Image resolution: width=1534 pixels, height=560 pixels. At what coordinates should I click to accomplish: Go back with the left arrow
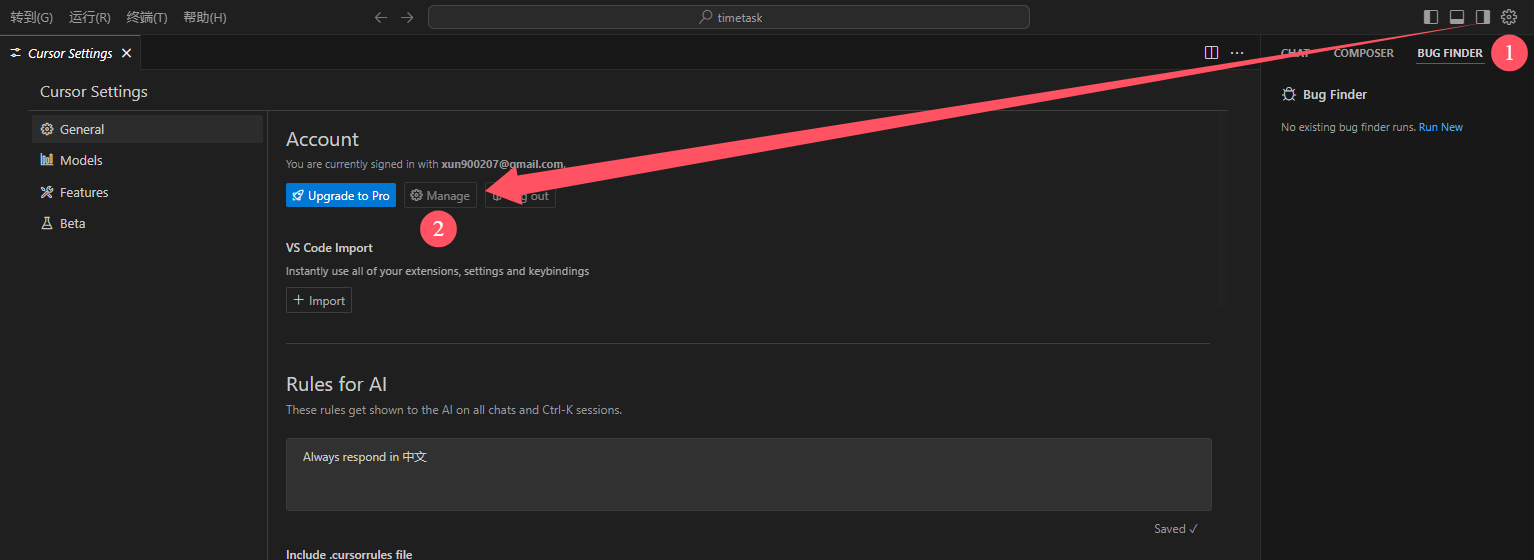380,17
